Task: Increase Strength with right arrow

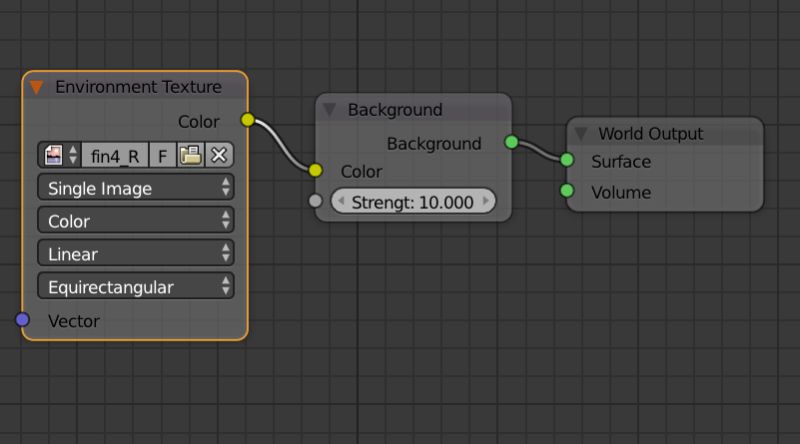Action: [x=486, y=201]
